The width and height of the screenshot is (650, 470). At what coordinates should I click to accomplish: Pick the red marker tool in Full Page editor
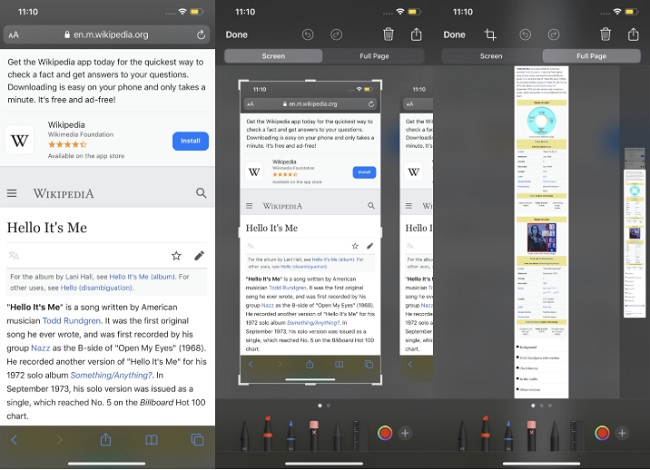pyautogui.click(x=485, y=434)
